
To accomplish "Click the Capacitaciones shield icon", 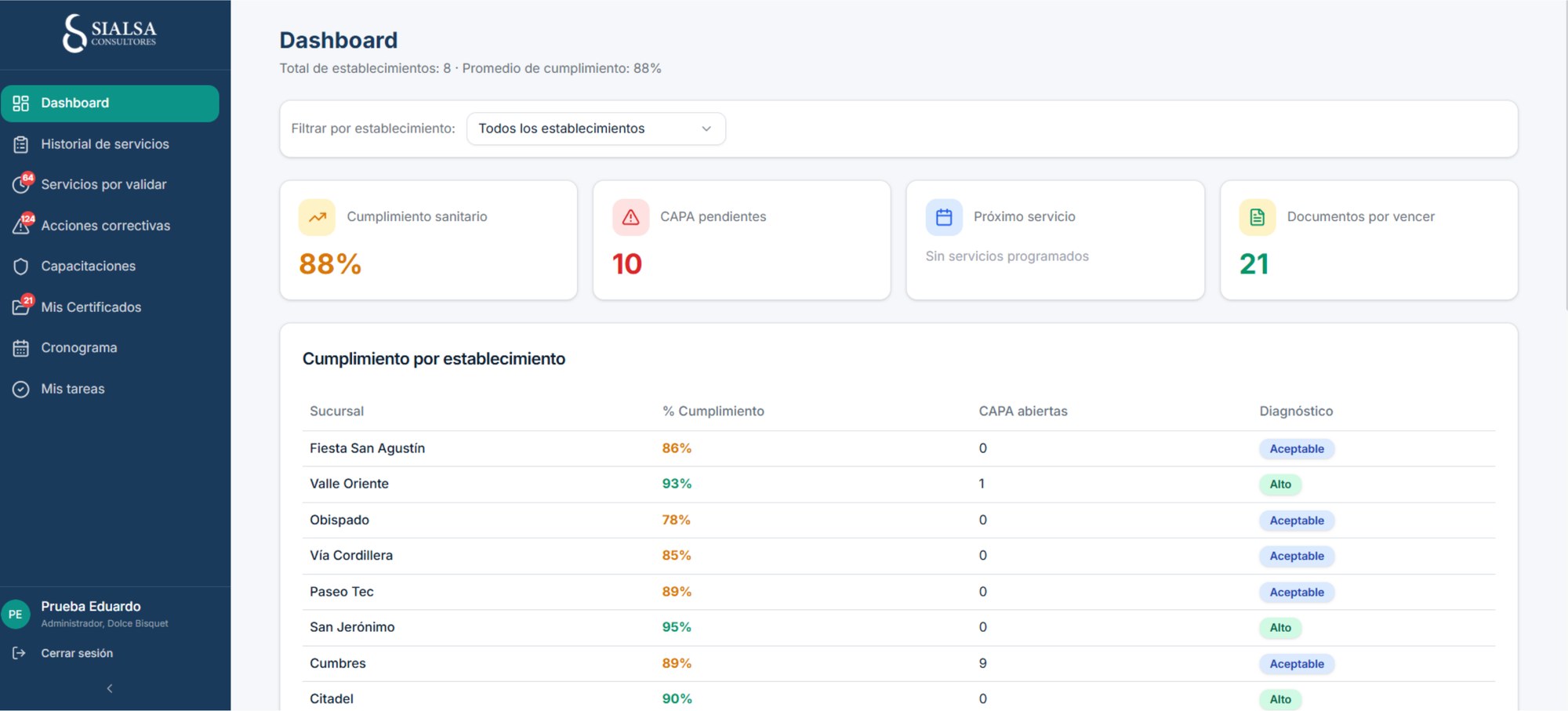I will point(21,267).
